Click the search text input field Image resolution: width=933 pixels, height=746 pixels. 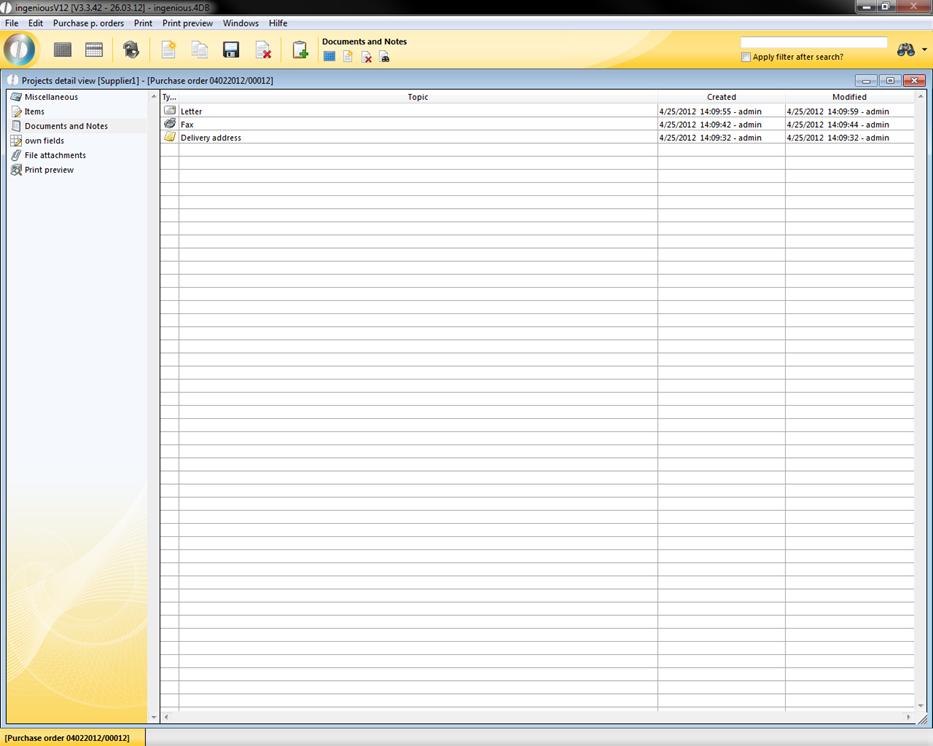[813, 43]
